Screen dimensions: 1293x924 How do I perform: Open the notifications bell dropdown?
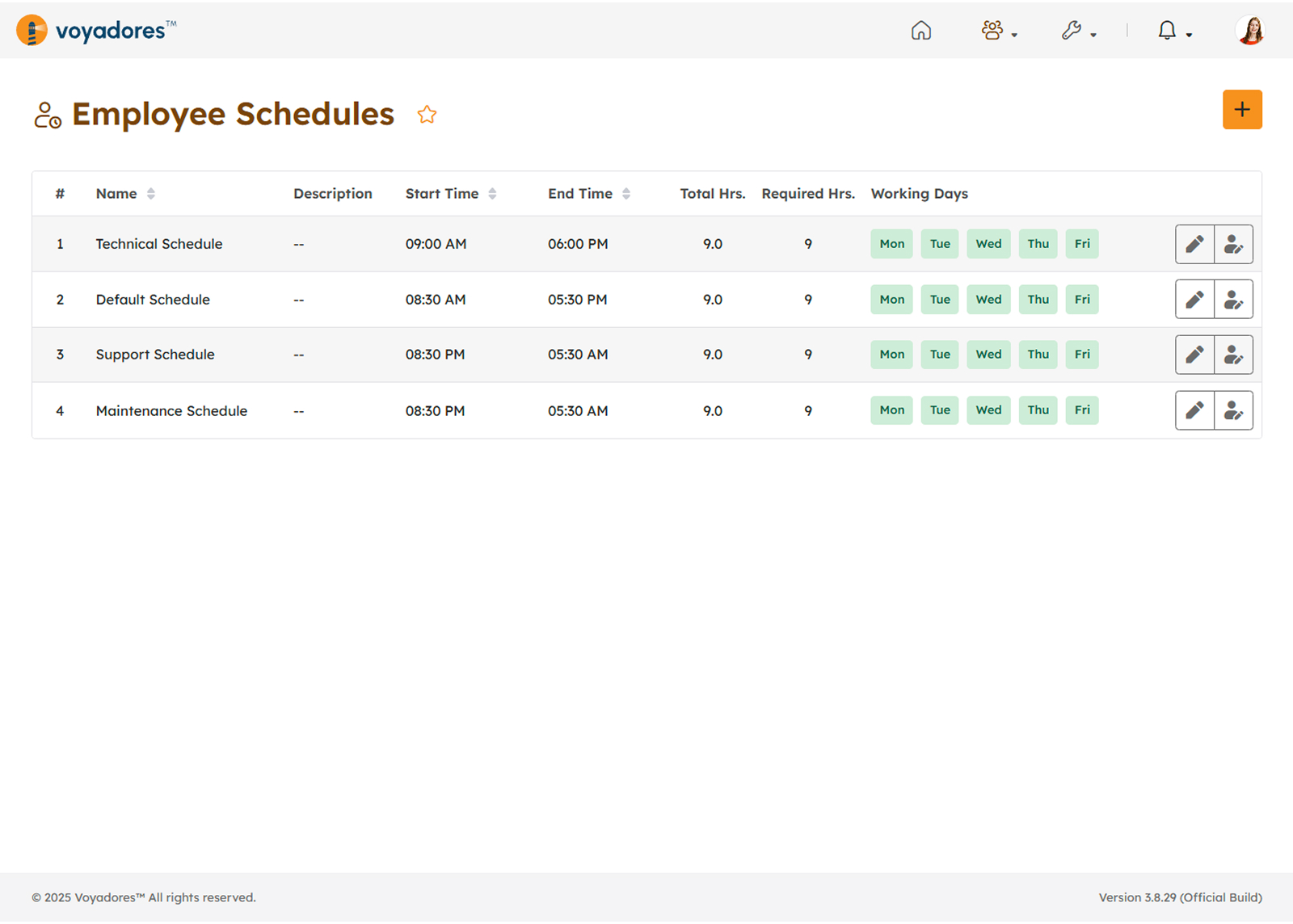pos(1174,31)
